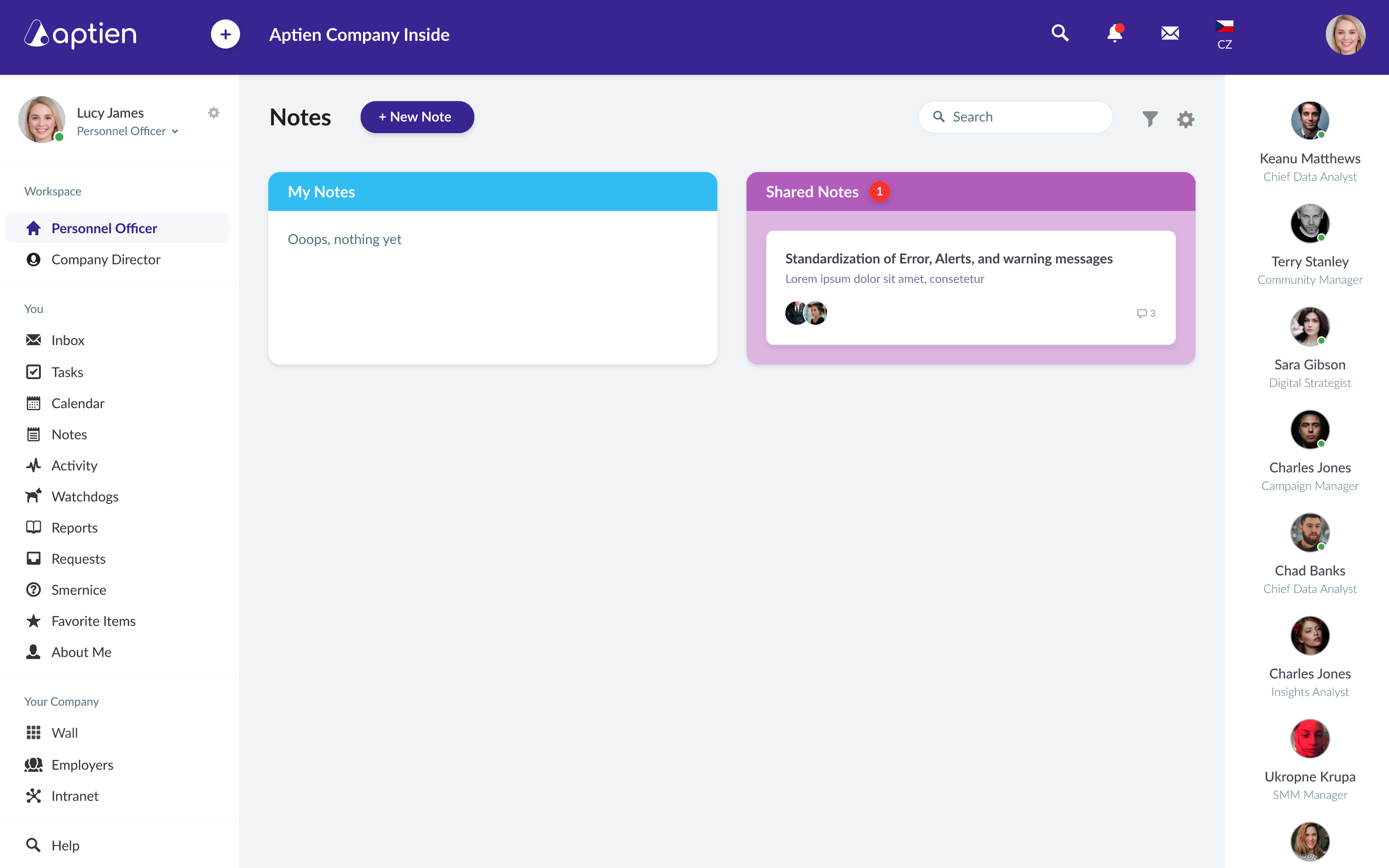Open Notes settings gear icon

(x=1186, y=119)
